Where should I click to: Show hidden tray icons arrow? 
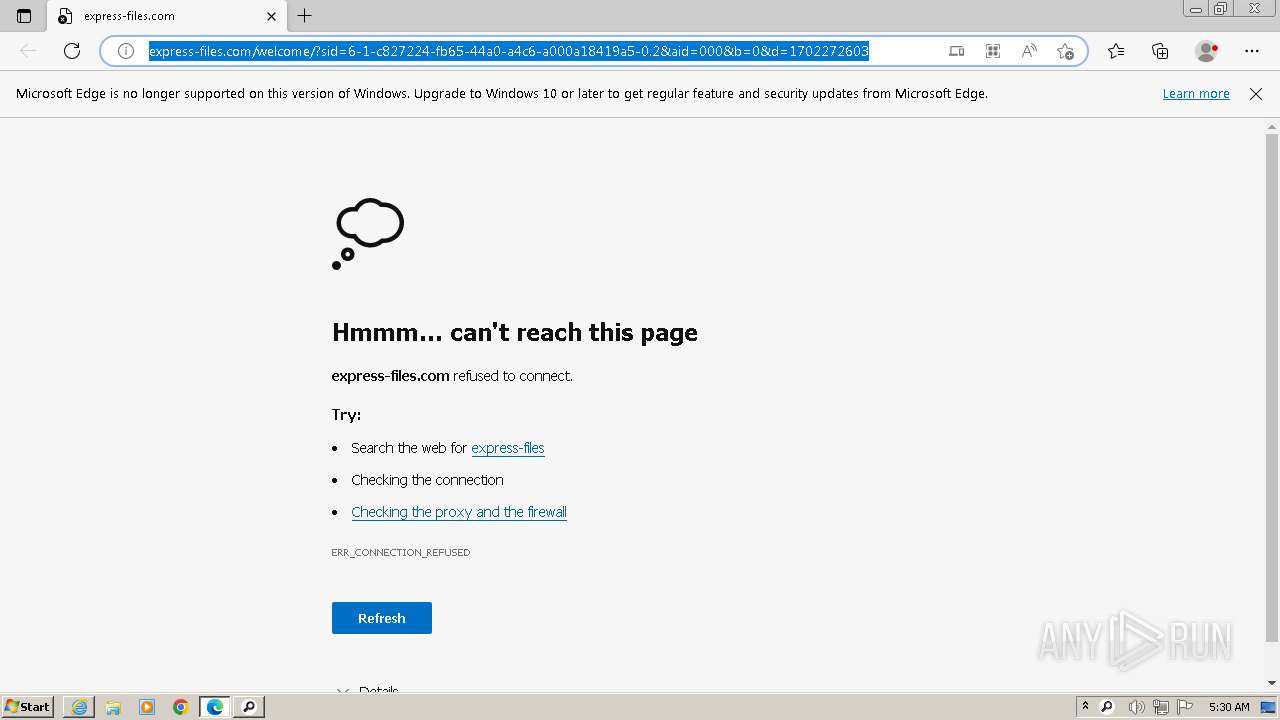tap(1085, 707)
